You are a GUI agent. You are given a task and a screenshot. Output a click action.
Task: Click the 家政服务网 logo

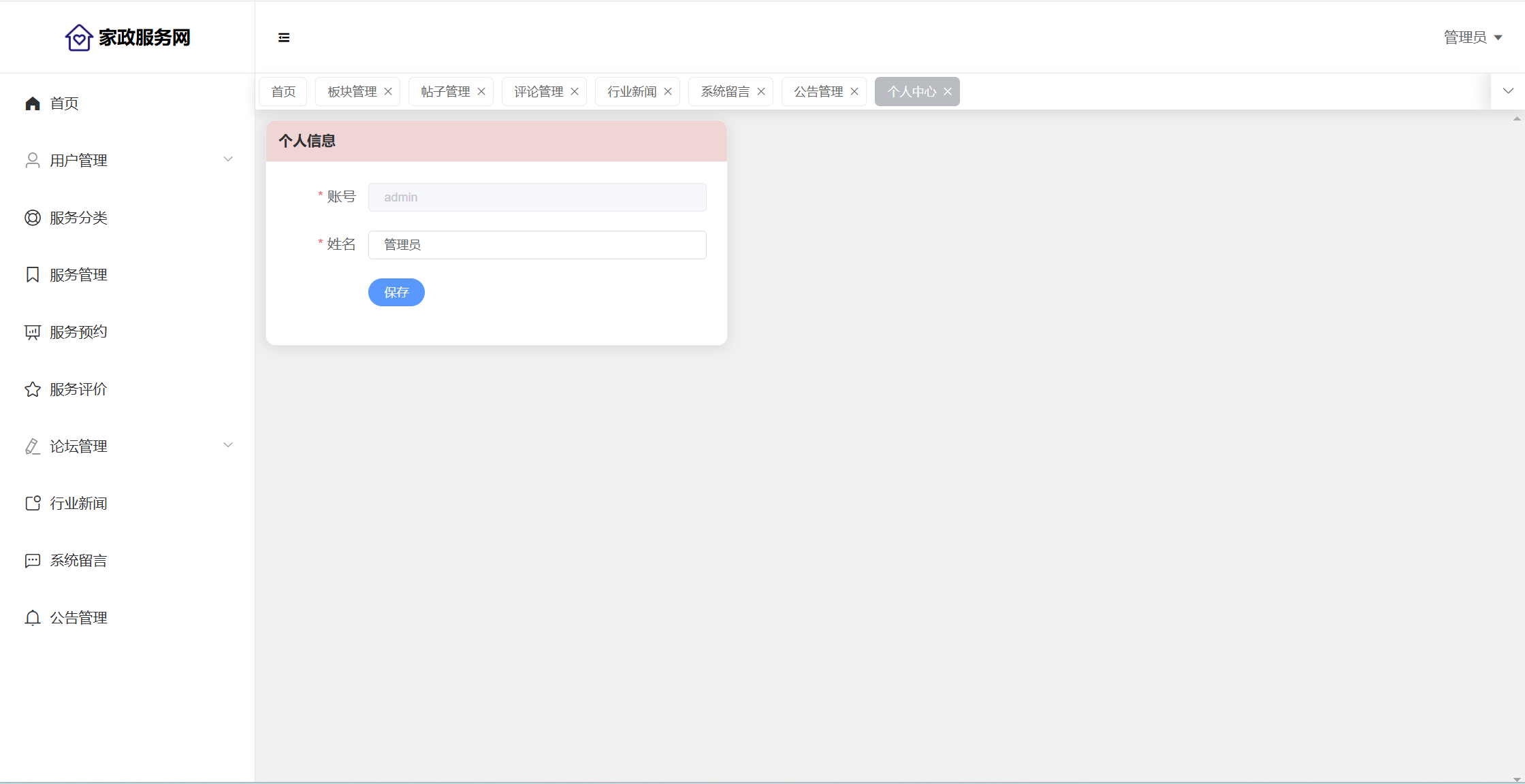pos(127,37)
